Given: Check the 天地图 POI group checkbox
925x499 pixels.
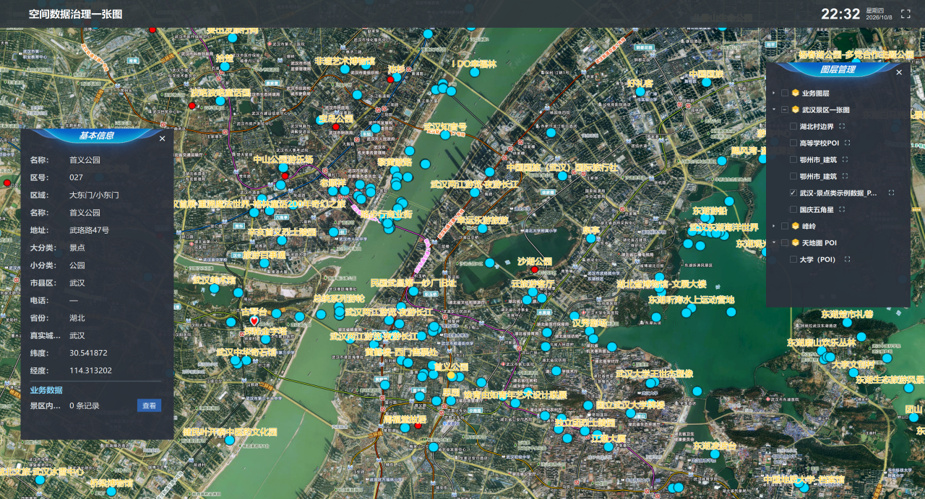Looking at the screenshot, I should click(785, 242).
